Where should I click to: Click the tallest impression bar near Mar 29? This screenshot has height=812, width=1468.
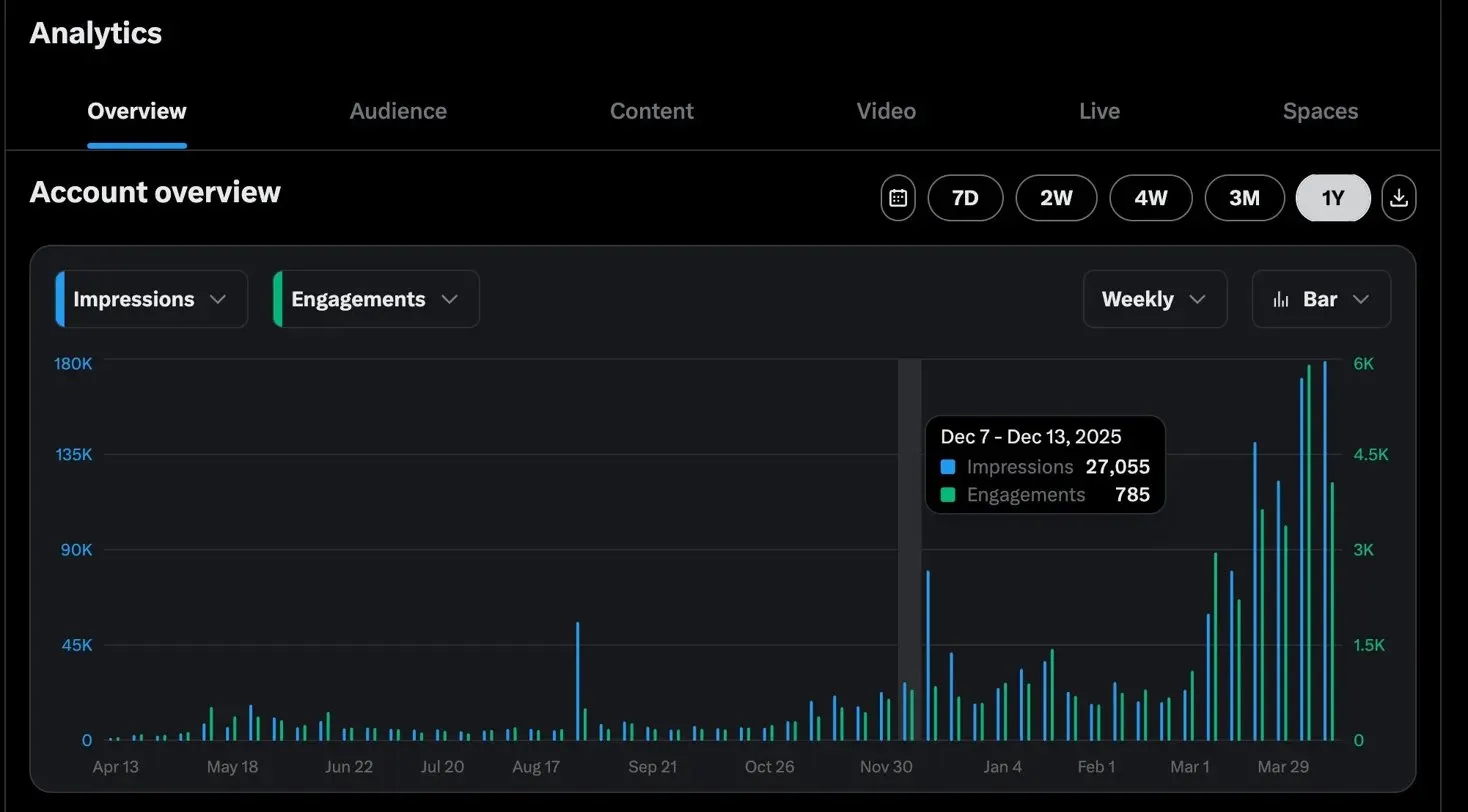1326,500
